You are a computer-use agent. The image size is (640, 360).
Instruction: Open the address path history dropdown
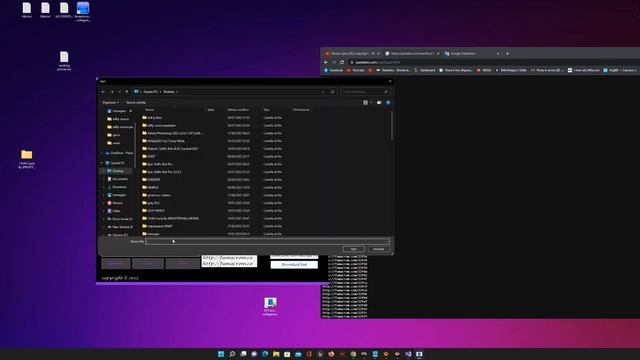coord(323,92)
